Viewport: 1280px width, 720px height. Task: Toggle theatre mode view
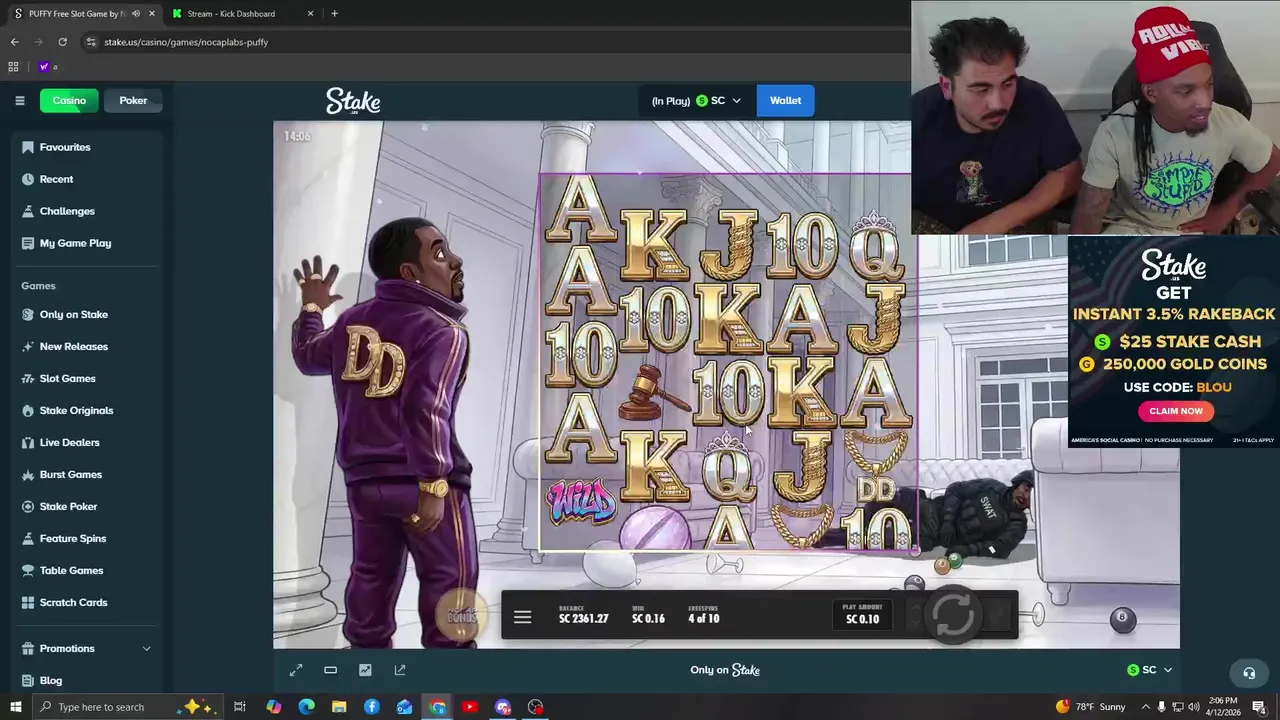pyautogui.click(x=330, y=670)
